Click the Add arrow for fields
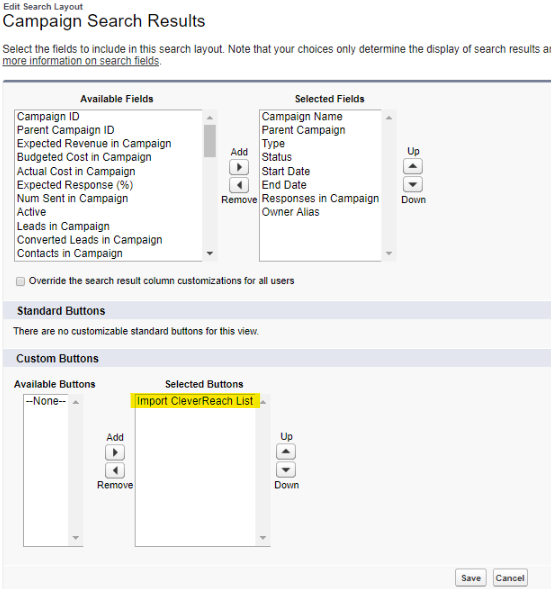 tap(239, 167)
